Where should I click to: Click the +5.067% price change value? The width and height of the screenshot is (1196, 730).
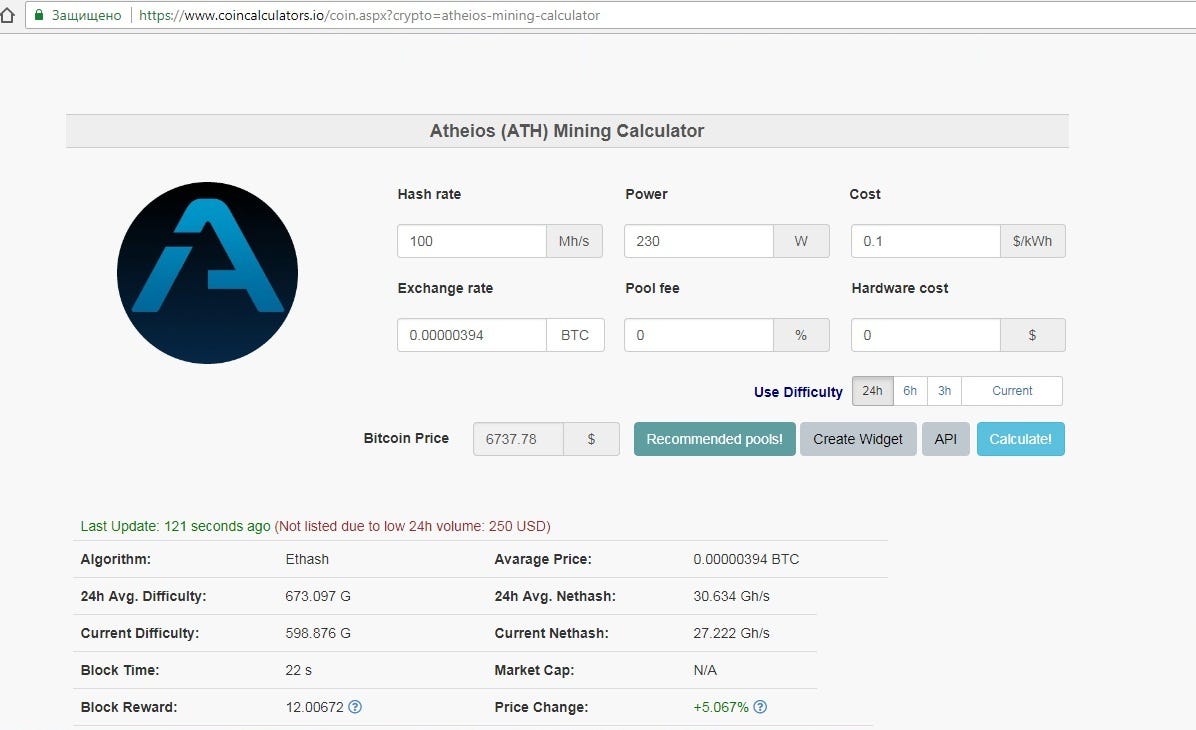(721, 707)
